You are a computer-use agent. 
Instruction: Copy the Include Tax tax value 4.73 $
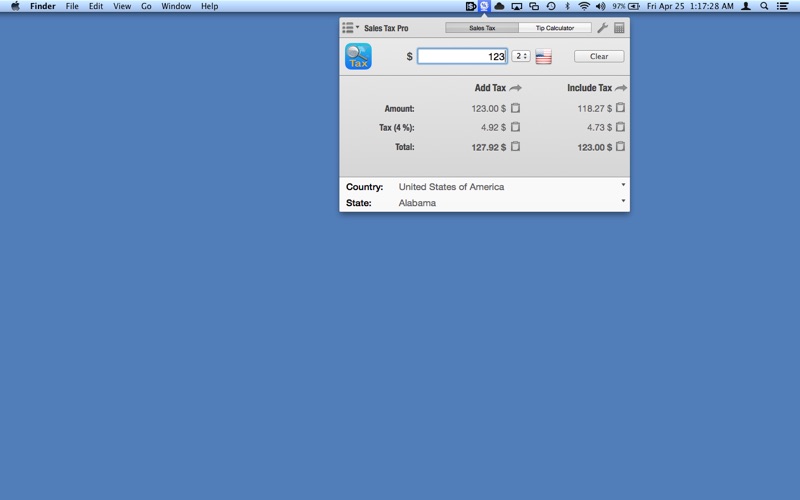(620, 127)
